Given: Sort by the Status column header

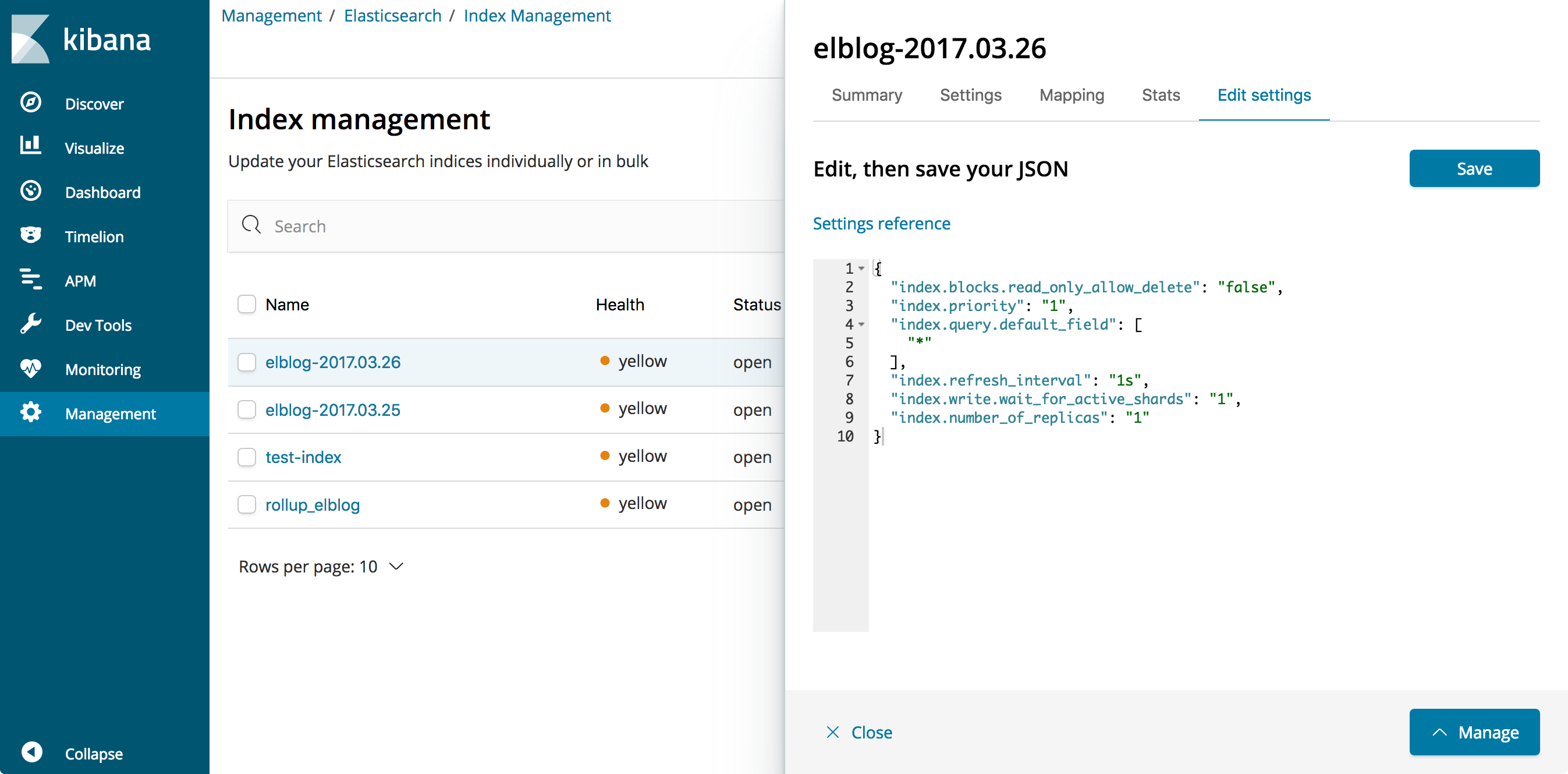Looking at the screenshot, I should point(757,305).
